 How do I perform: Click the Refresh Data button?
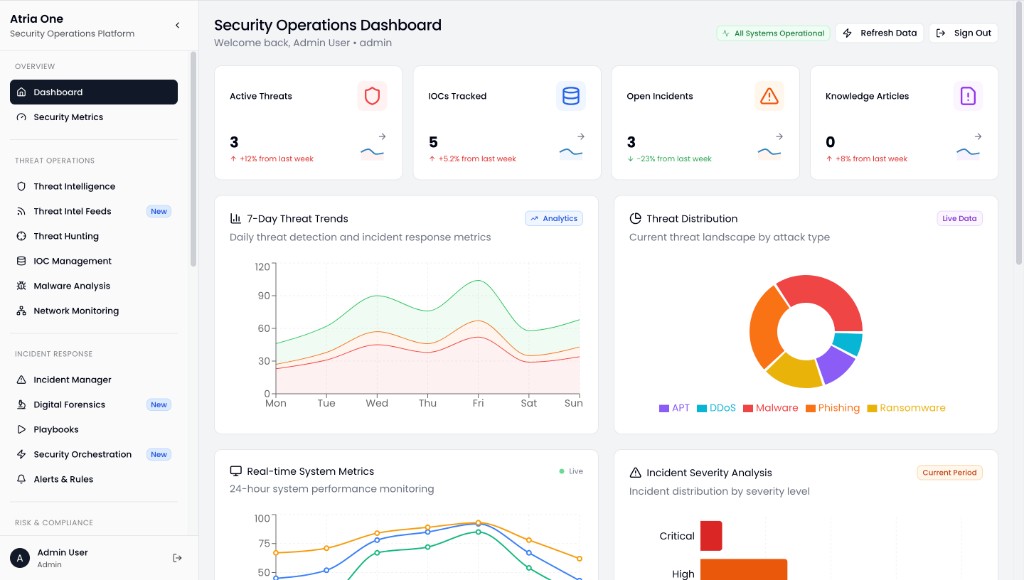879,32
